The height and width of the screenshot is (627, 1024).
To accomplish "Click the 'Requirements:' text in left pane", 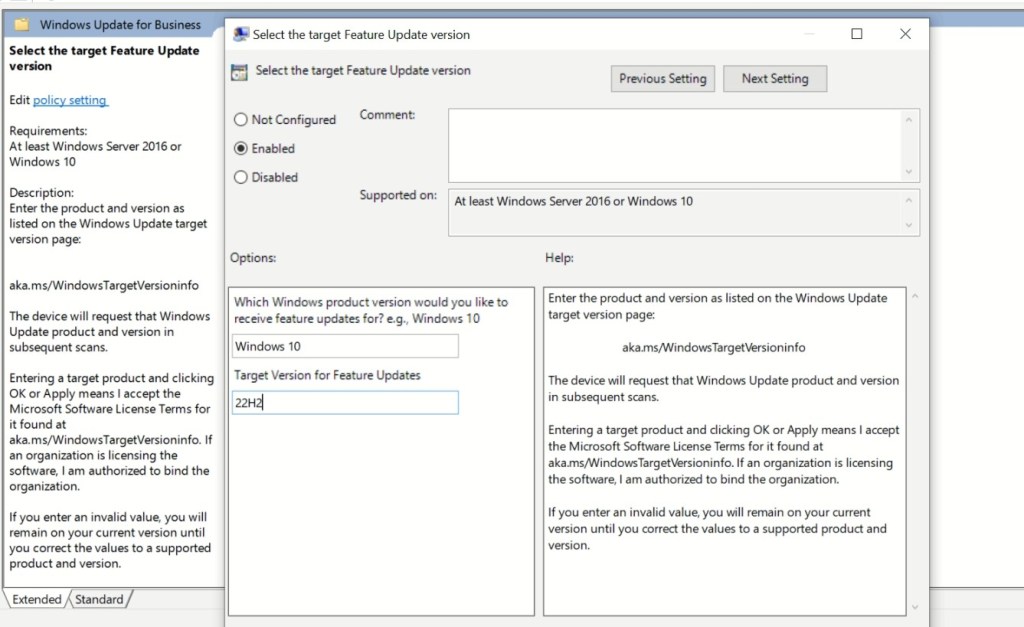I will pos(48,131).
